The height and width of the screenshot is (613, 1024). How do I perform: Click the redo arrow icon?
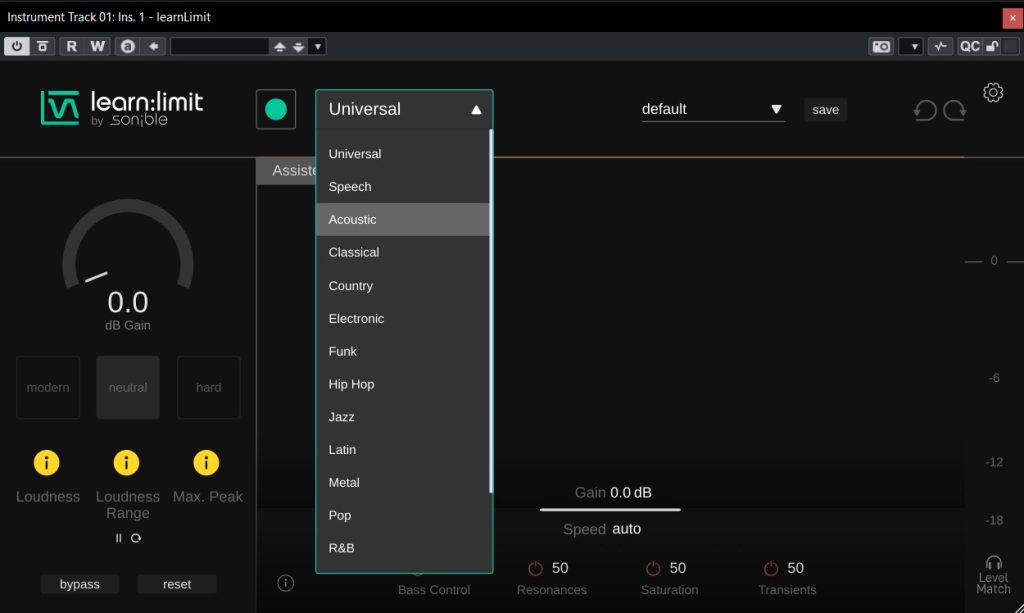tap(955, 110)
